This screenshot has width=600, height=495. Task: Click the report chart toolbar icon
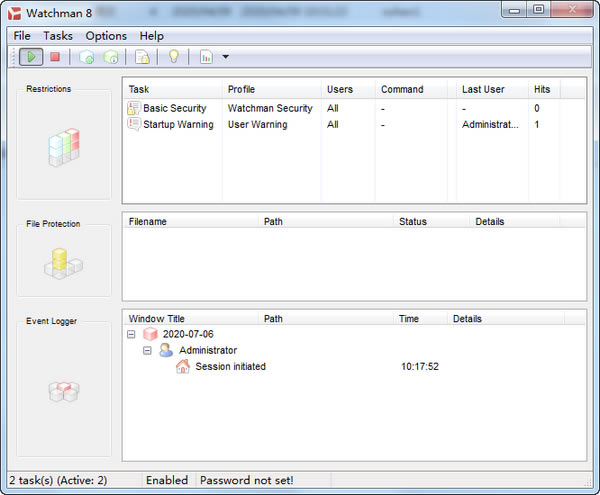(x=206, y=57)
